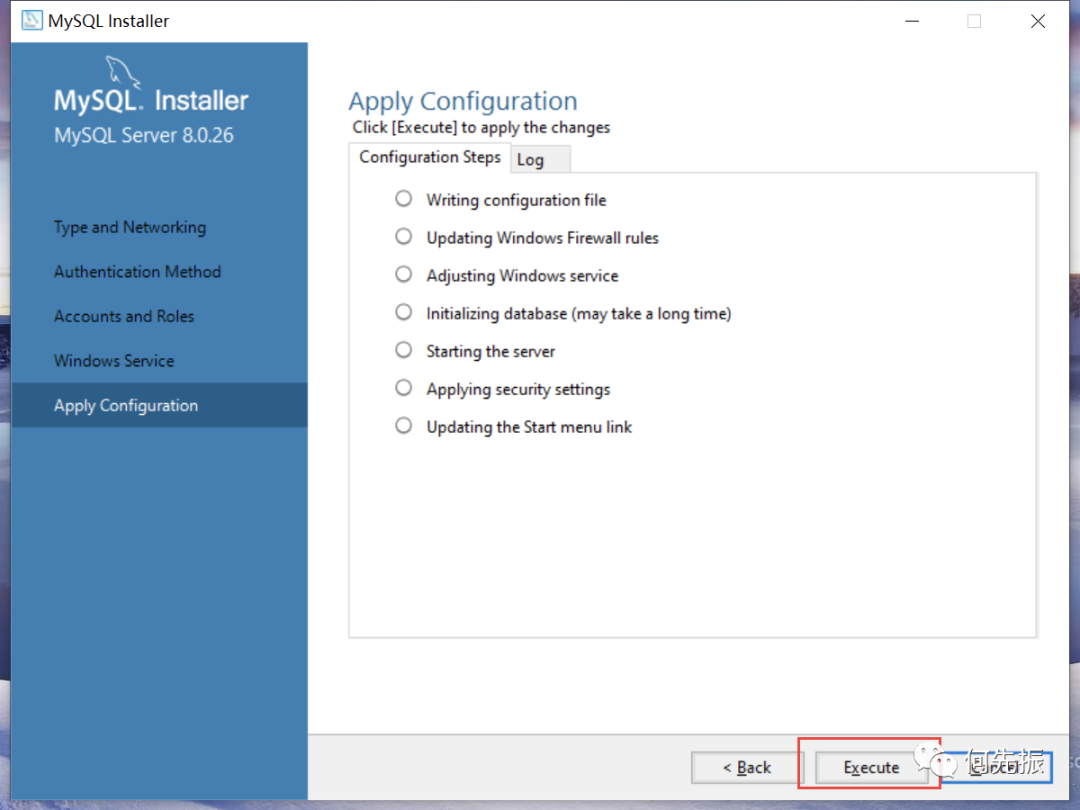Open Type and Networking sidebar step

click(130, 227)
